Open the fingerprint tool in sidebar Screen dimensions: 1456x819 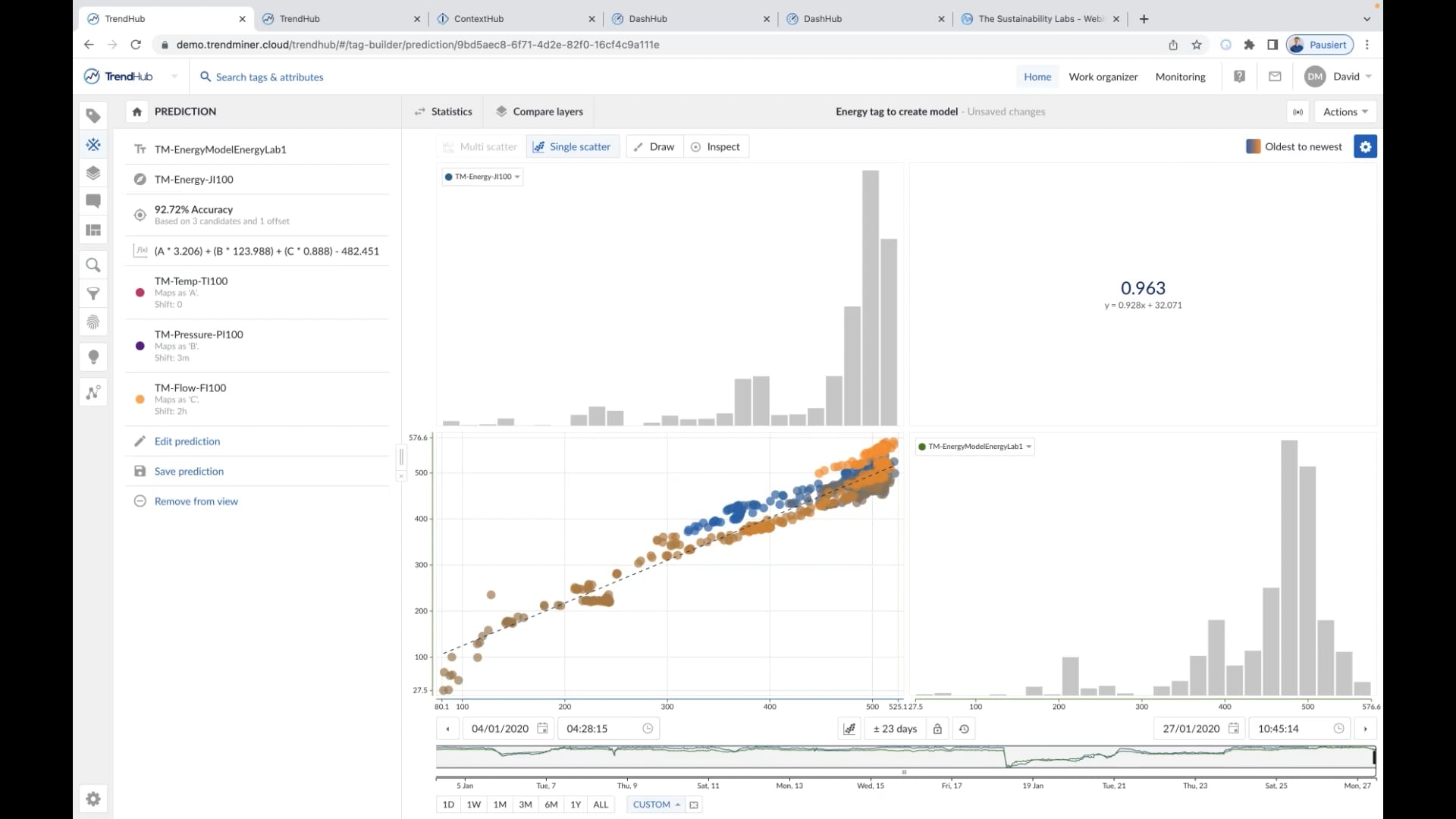point(93,322)
